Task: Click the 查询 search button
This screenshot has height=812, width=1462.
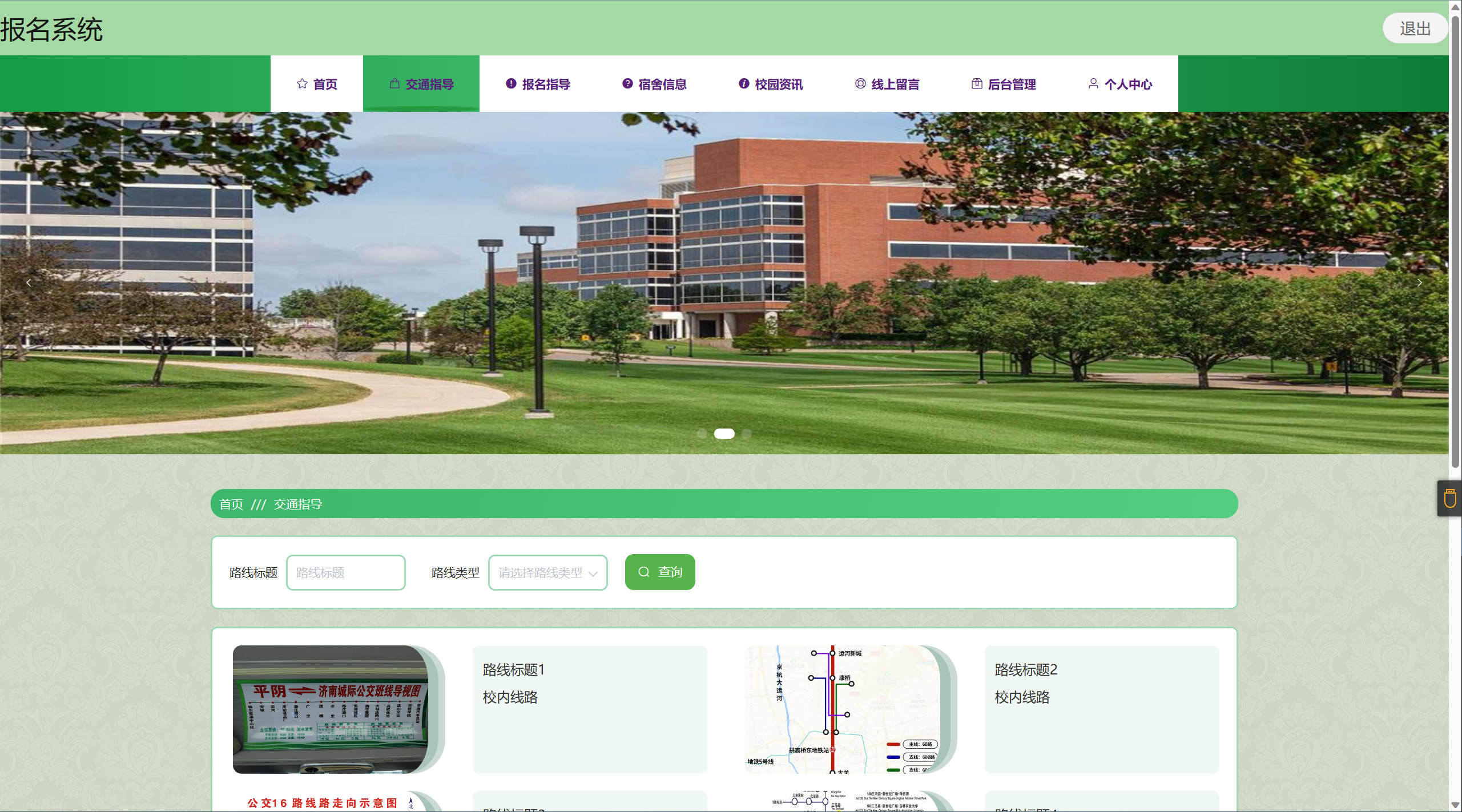Action: pyautogui.click(x=660, y=572)
